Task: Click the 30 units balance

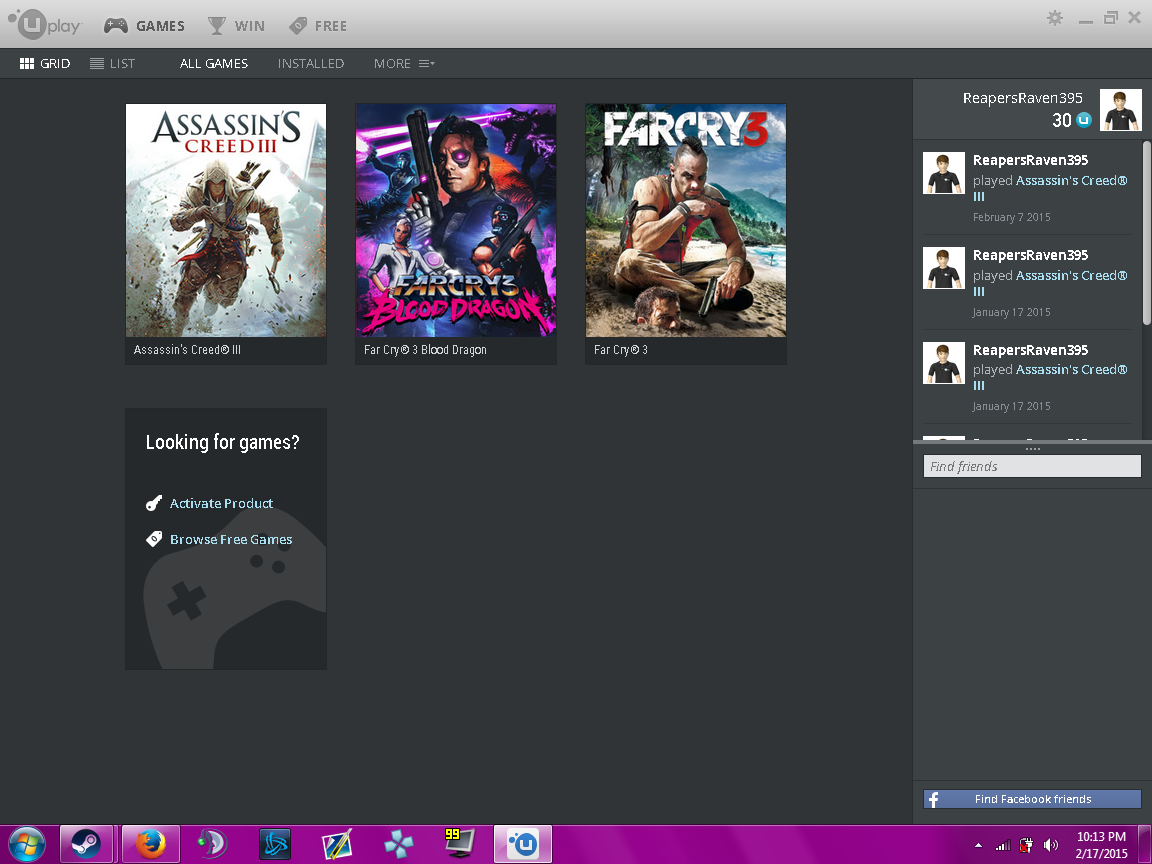Action: point(1062,120)
